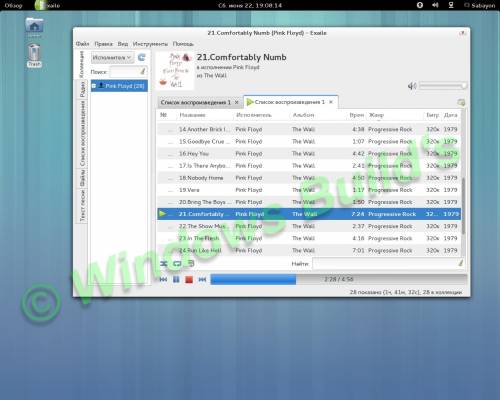Open the Вид menu
Screen dimensions: 500x400
123,44
